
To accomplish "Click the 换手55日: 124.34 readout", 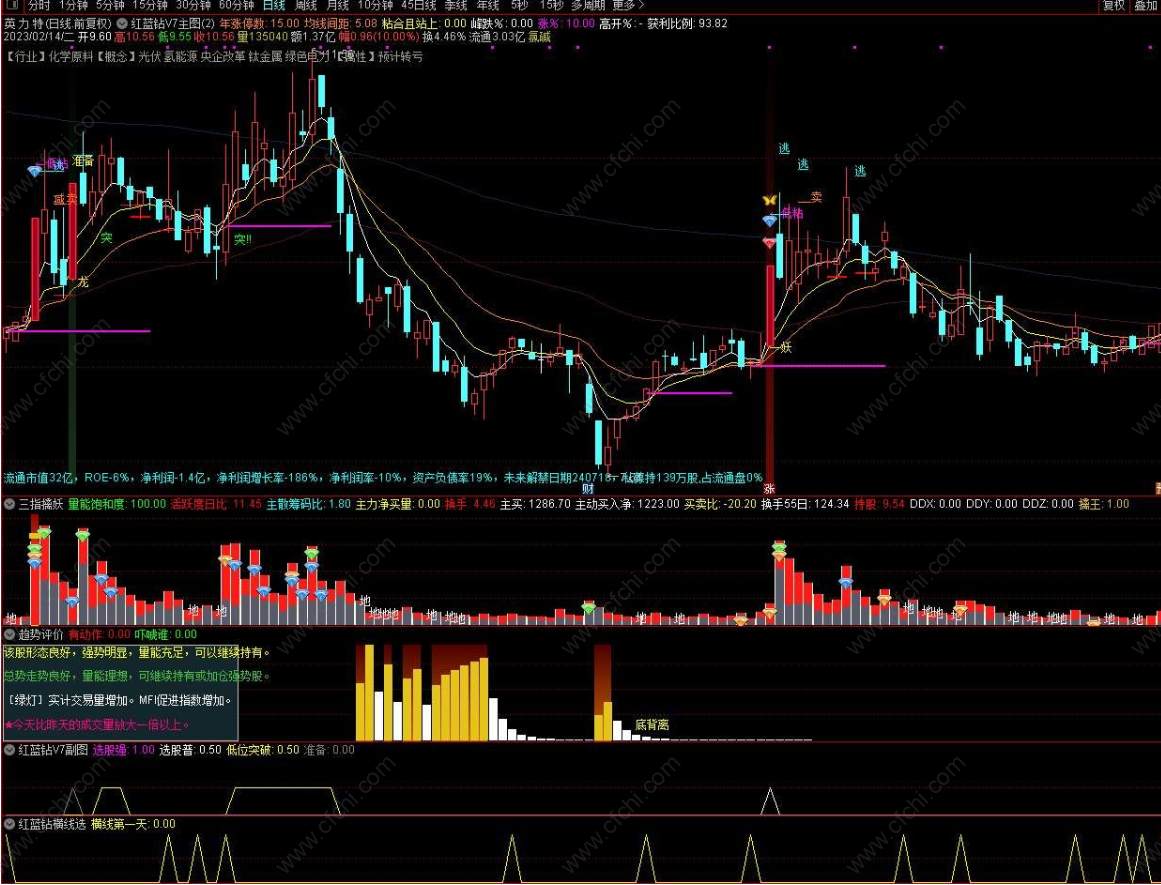I will (805, 504).
